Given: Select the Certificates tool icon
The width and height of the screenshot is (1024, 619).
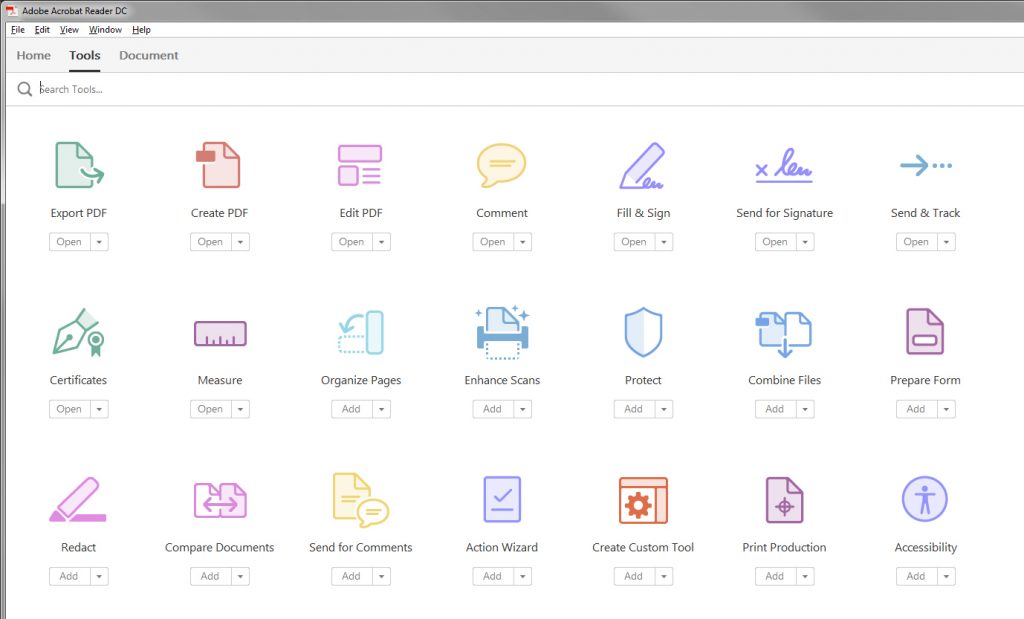Looking at the screenshot, I should click(x=78, y=332).
